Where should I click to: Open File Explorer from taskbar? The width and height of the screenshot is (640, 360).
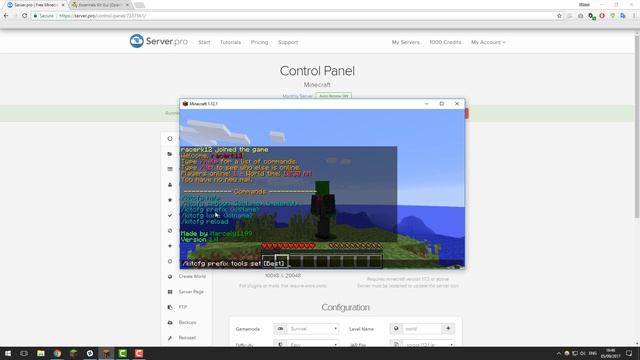[41, 353]
